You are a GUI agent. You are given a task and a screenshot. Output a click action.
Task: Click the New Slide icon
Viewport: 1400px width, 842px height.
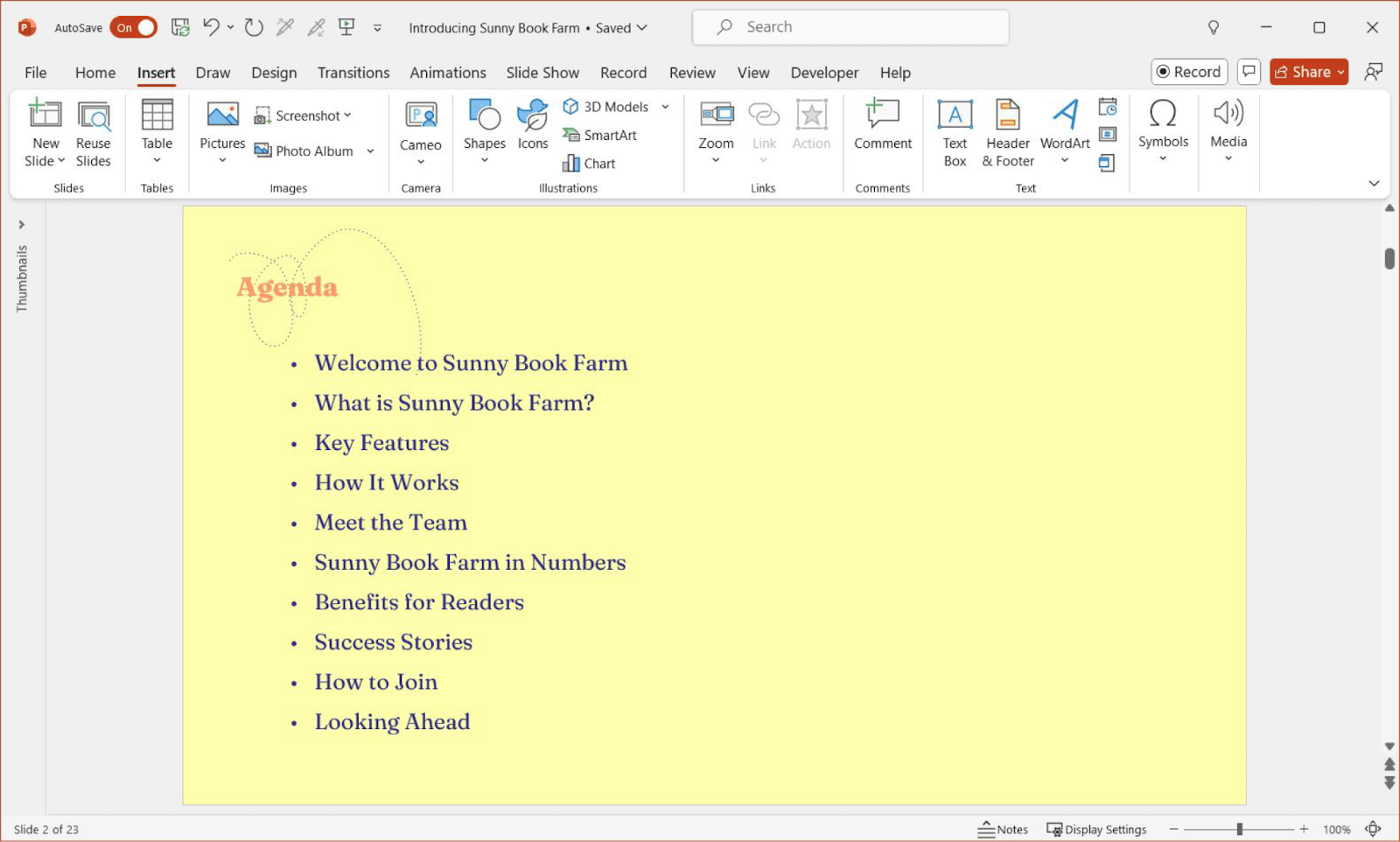[x=45, y=115]
